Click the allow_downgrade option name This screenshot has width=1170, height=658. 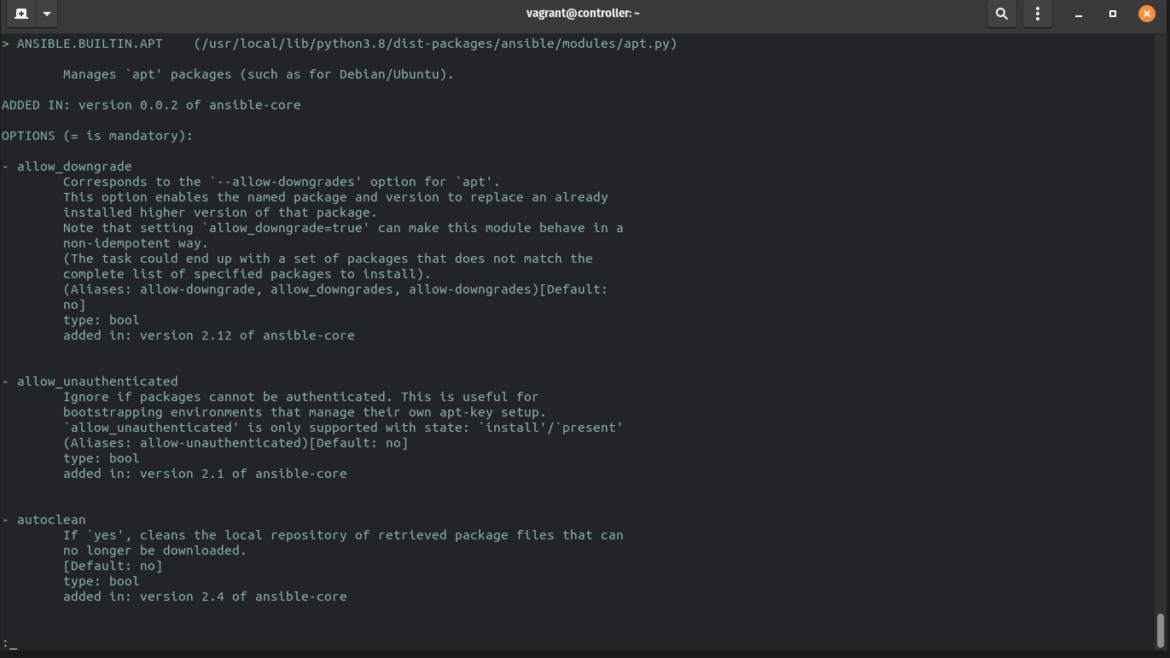tap(74, 167)
